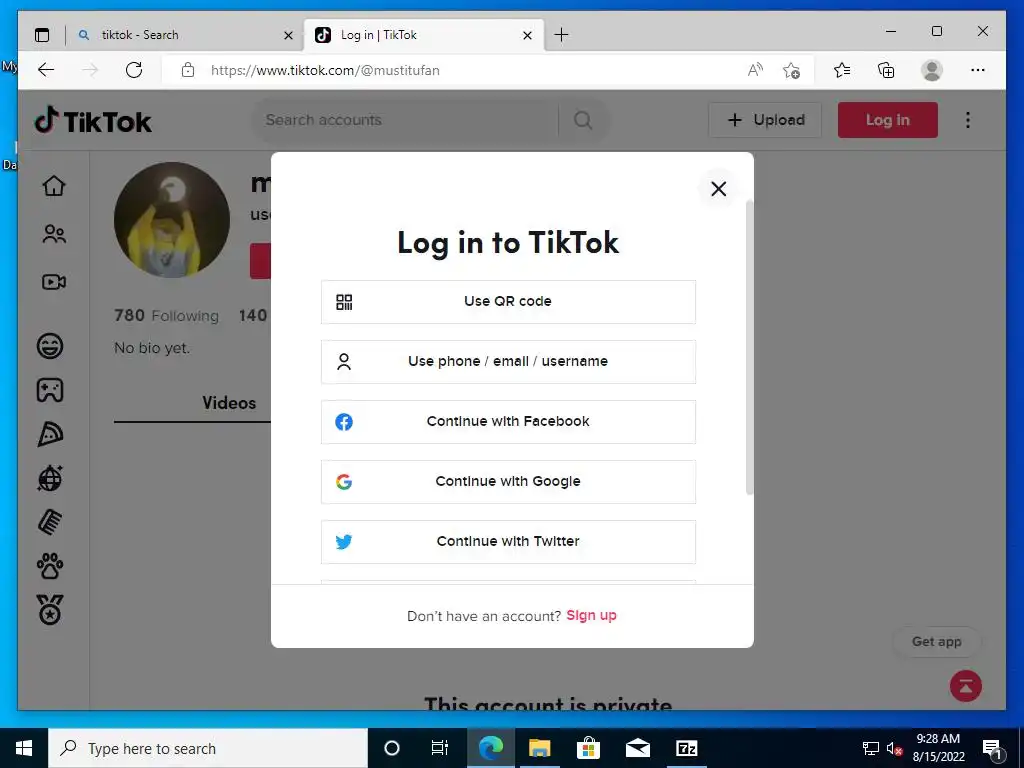This screenshot has height=768, width=1024.
Task: Click the red Log in button
Action: pos(888,120)
